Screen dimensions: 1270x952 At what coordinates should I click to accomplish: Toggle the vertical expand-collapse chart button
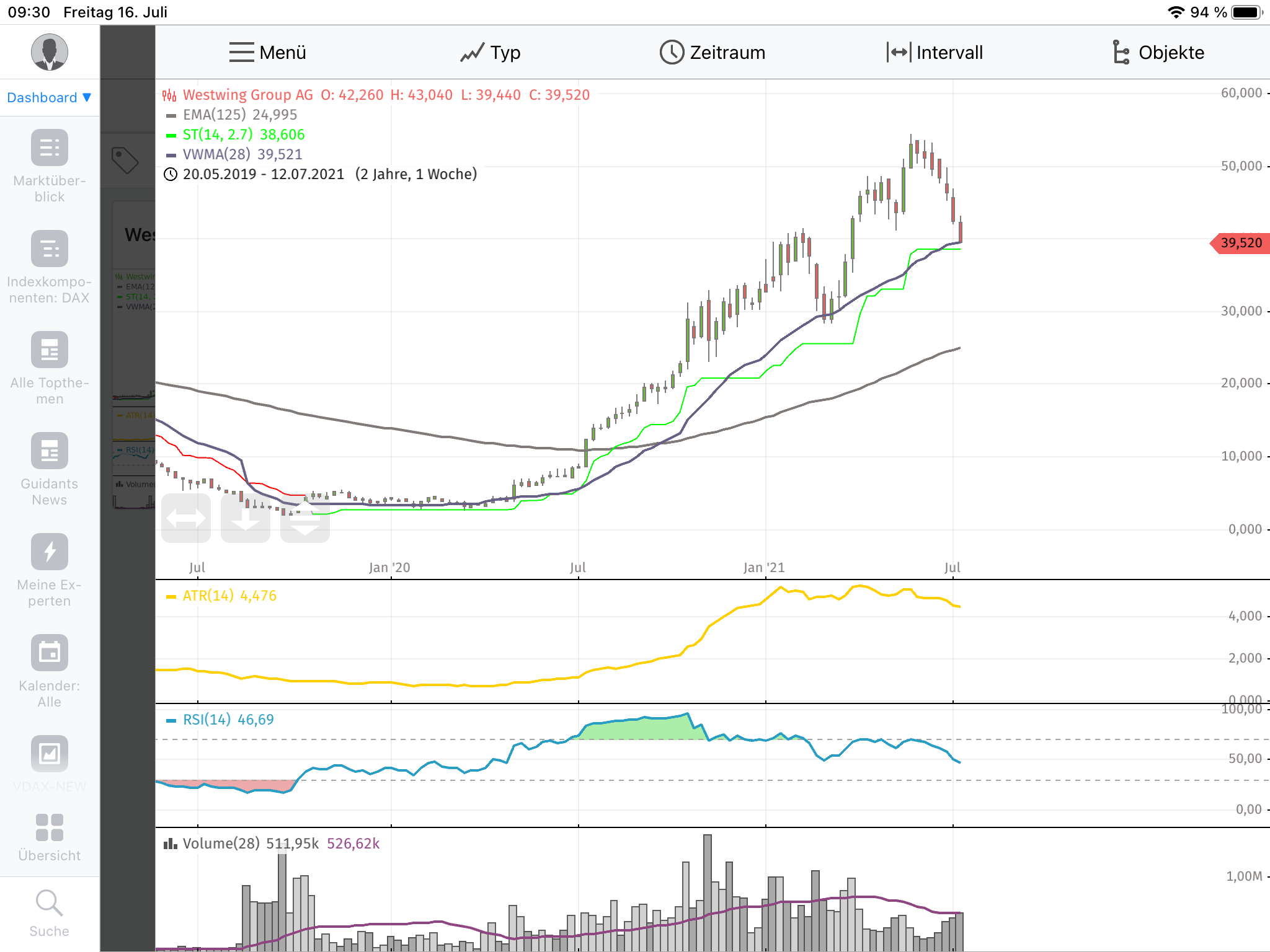pos(305,518)
